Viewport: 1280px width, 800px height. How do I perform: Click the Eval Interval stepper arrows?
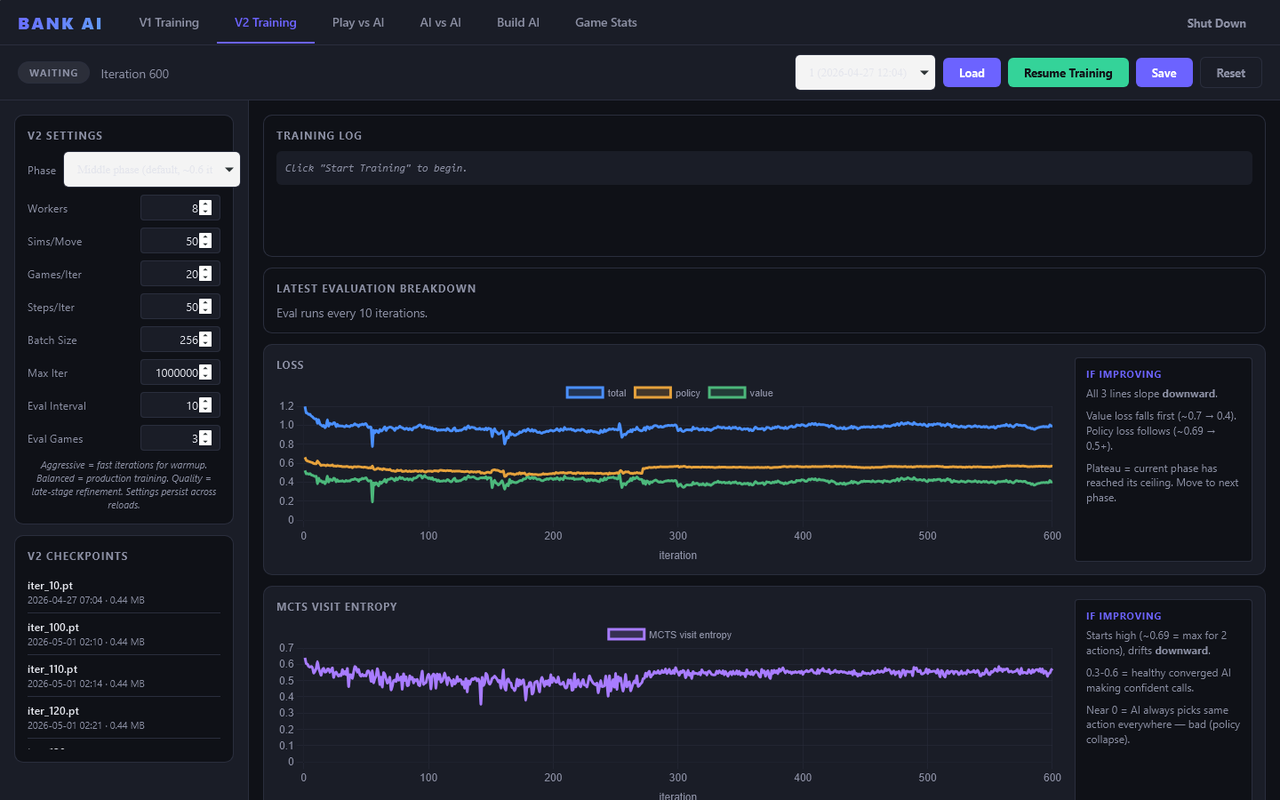(x=205, y=406)
